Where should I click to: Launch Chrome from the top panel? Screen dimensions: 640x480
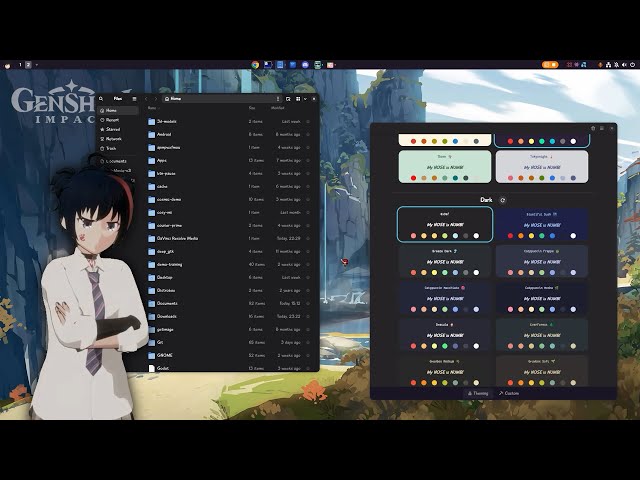255,64
